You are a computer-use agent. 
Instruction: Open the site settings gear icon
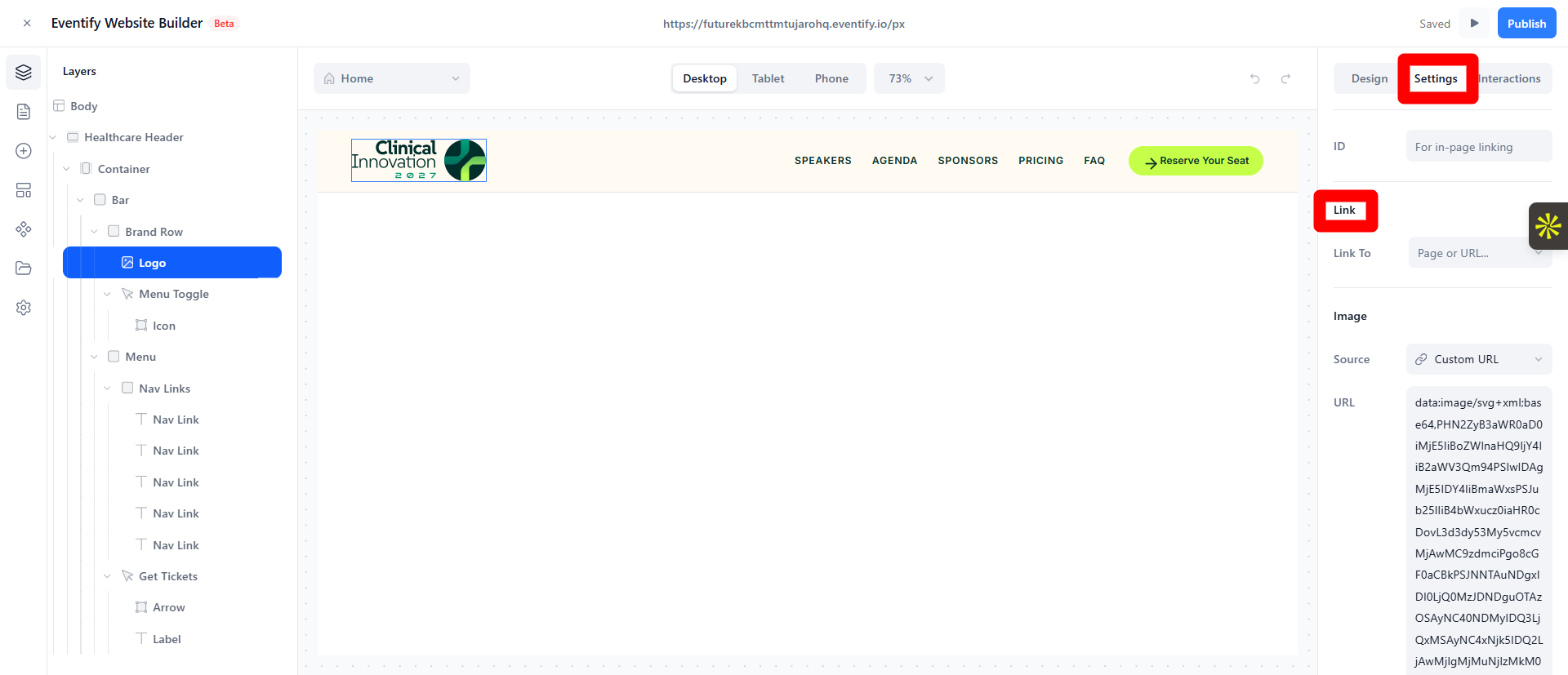click(24, 308)
